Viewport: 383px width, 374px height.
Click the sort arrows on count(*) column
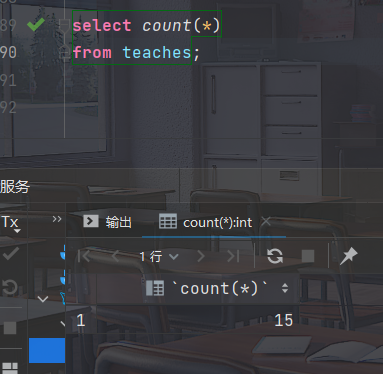(285, 288)
